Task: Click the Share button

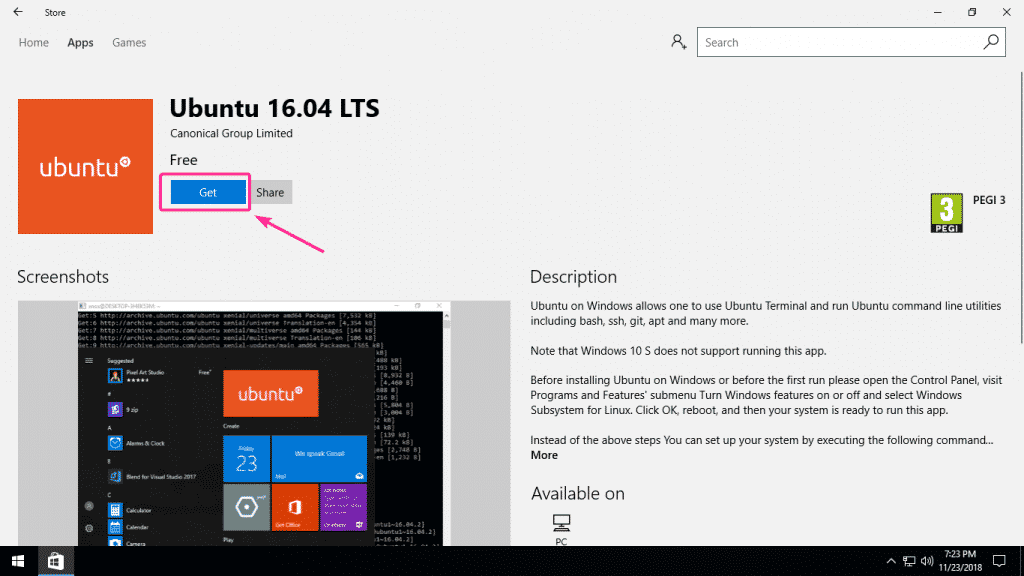Action: click(x=270, y=192)
